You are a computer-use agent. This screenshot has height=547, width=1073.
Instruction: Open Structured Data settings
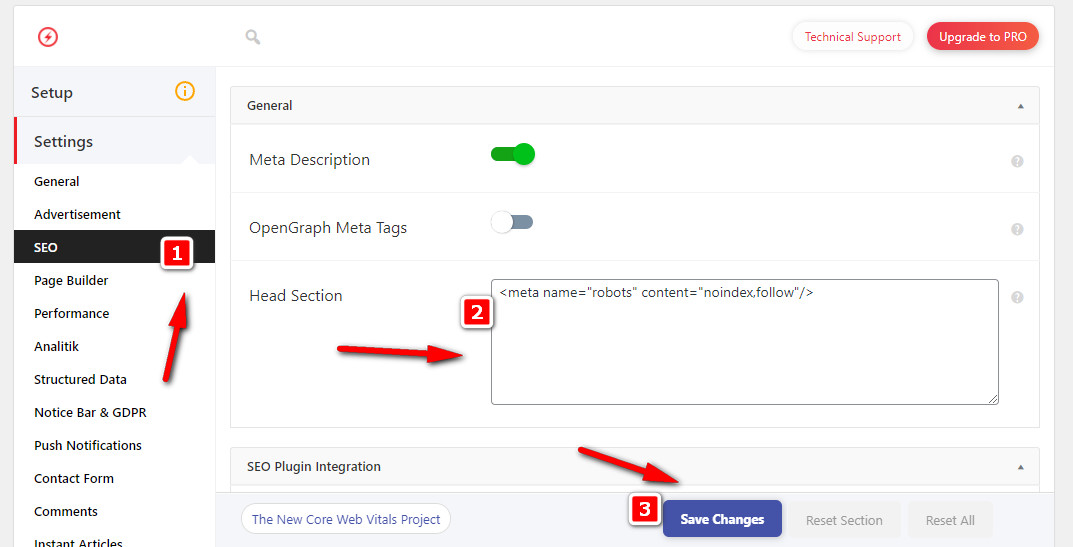click(x=80, y=379)
